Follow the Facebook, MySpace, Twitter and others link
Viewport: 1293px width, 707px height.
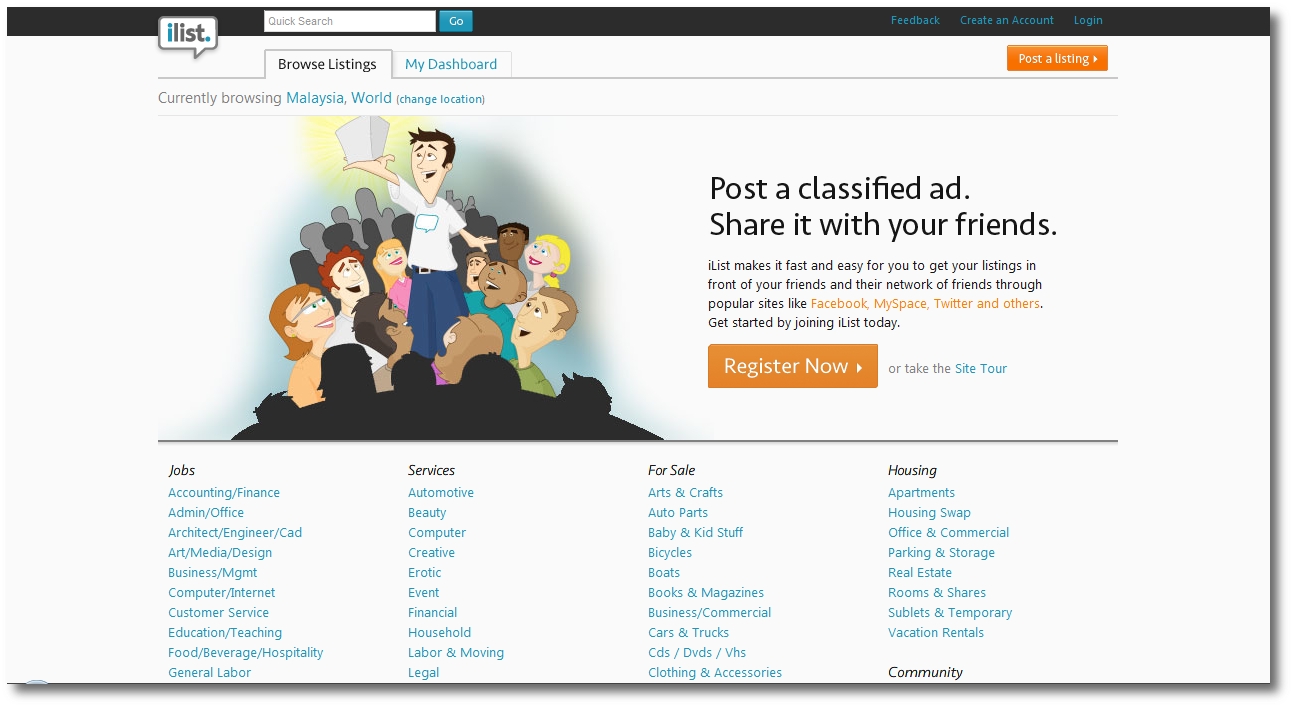tap(925, 304)
